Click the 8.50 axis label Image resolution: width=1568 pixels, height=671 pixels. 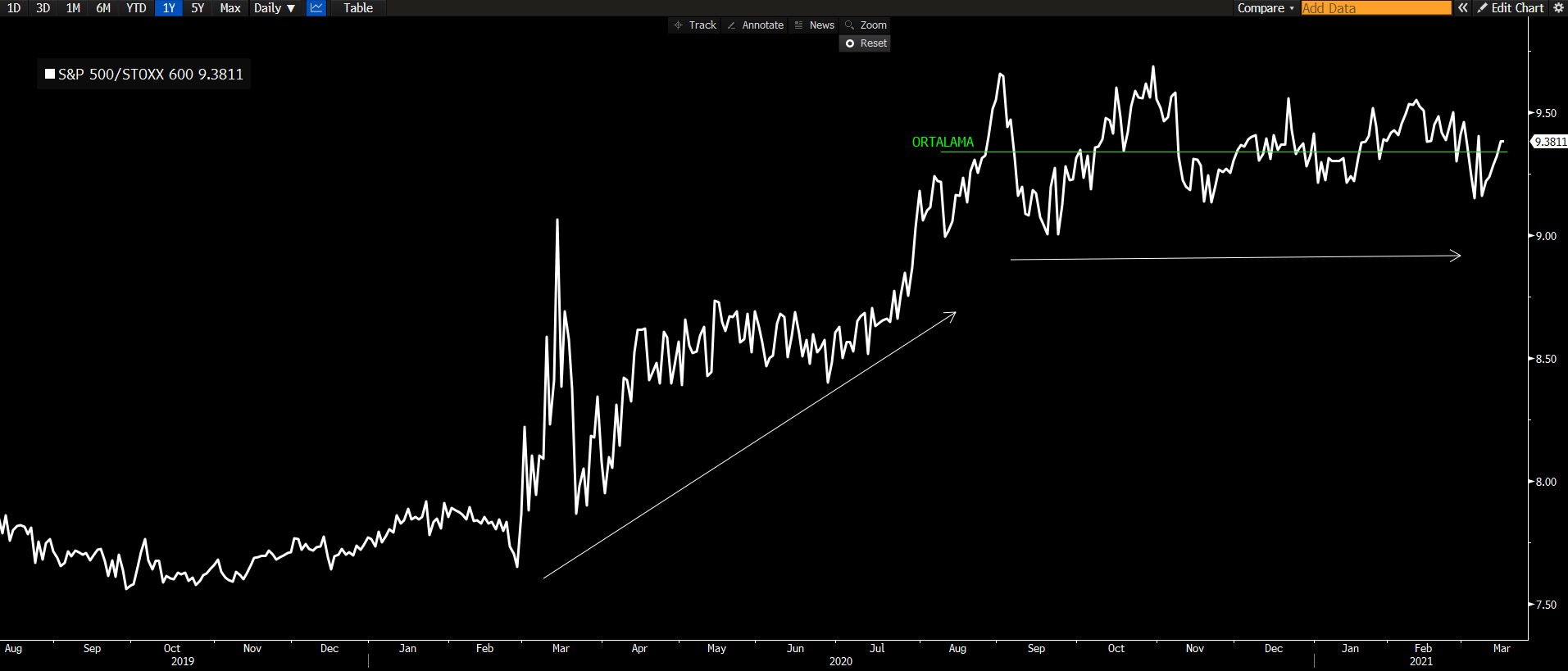coord(1546,359)
